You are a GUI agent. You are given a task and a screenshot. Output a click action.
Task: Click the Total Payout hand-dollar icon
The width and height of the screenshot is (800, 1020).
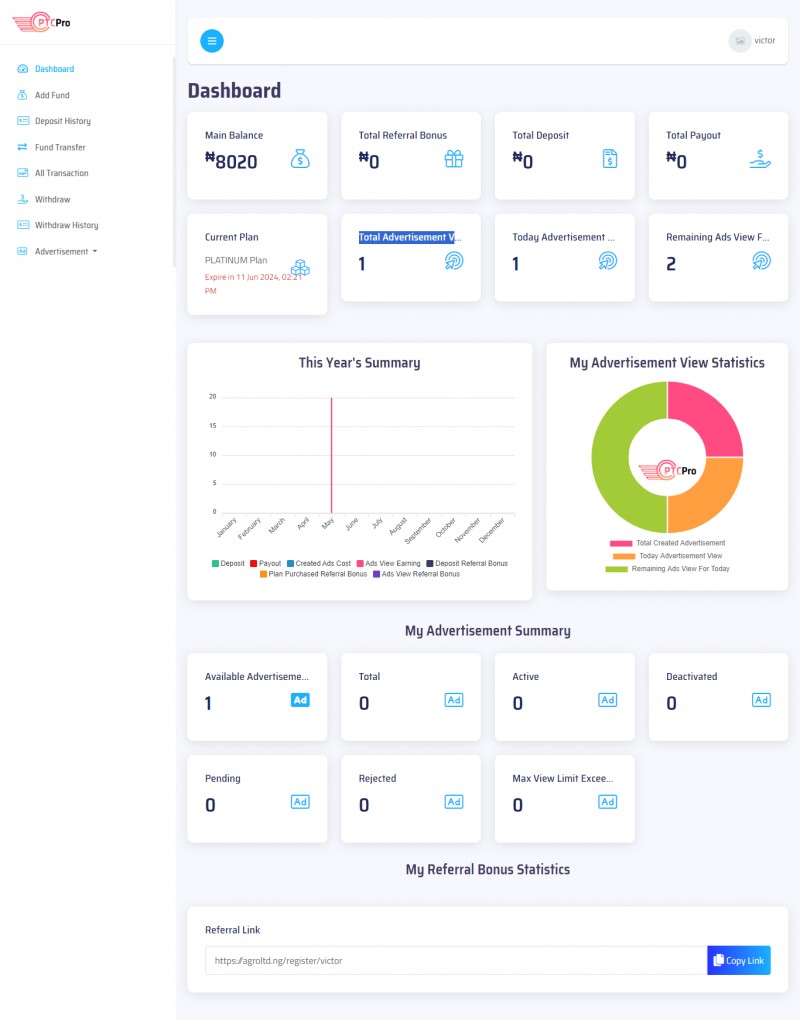(760, 159)
